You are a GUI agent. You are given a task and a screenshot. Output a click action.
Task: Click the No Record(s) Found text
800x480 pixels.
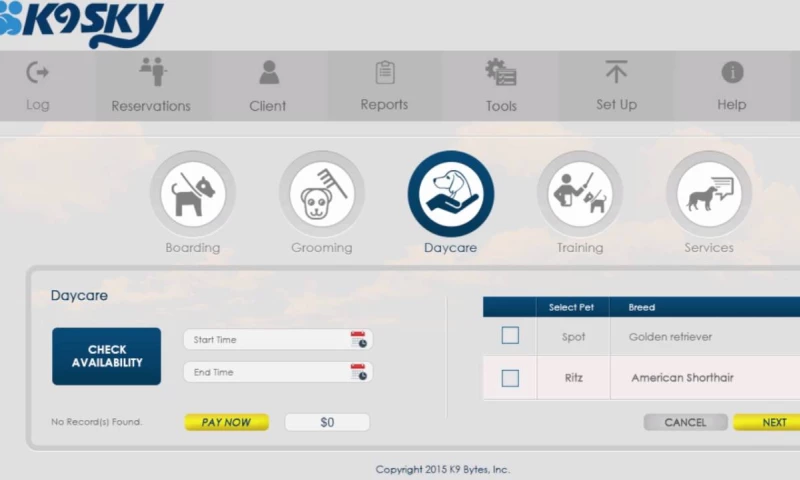96,422
